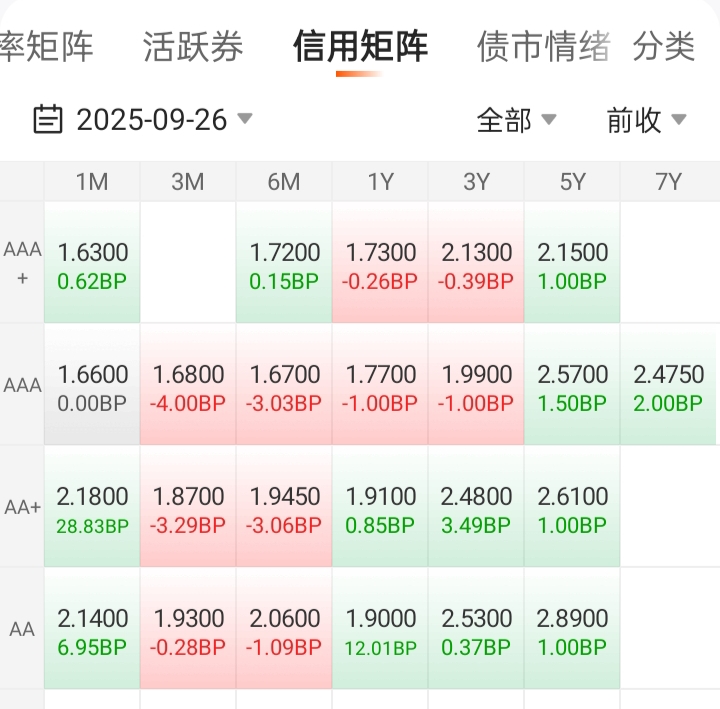Tap the AA+ 1M cell with 28.83BP
Image resolution: width=720 pixels, height=709 pixels.
tap(92, 508)
